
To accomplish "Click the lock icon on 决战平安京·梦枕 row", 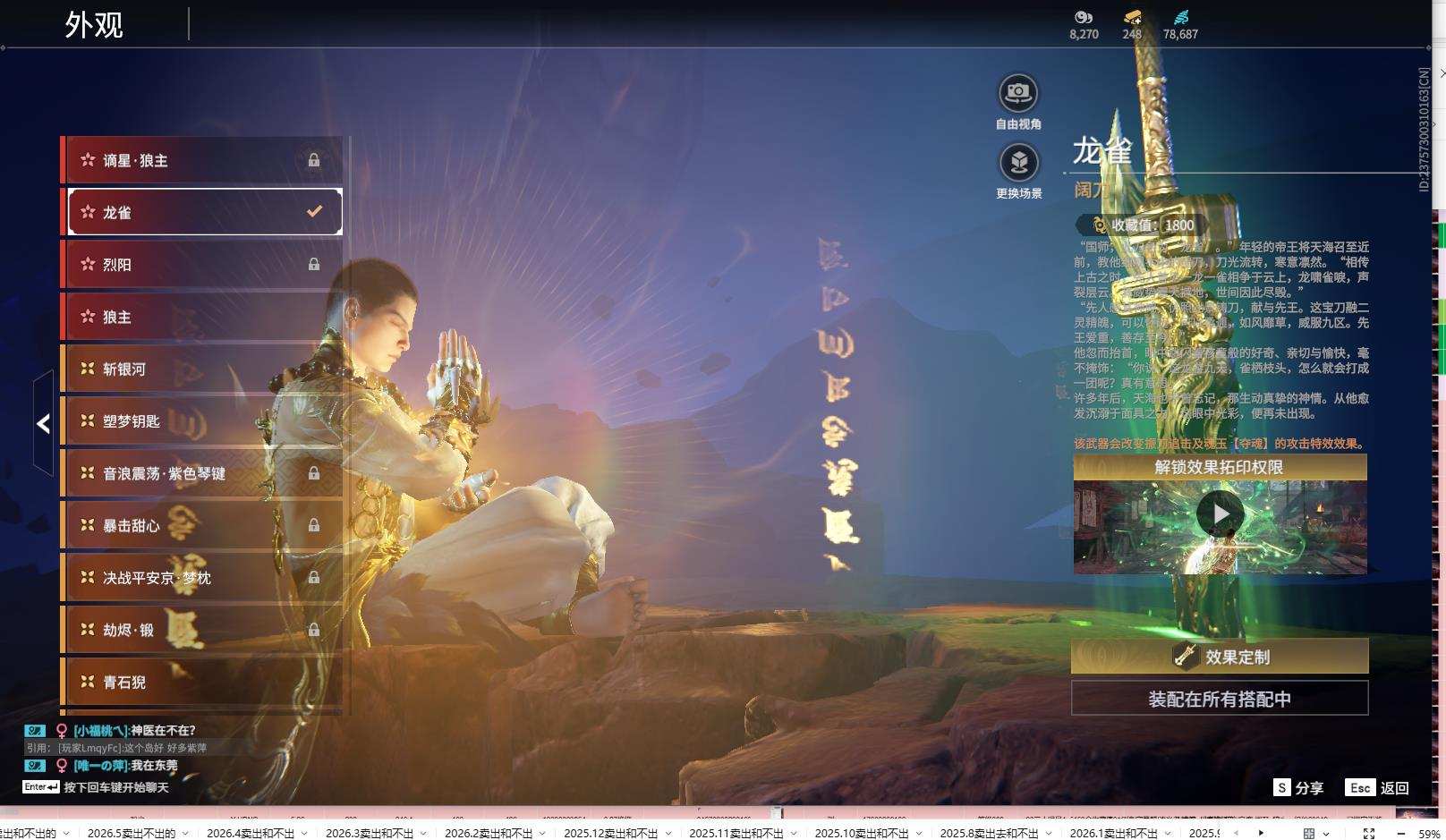I will (x=314, y=577).
